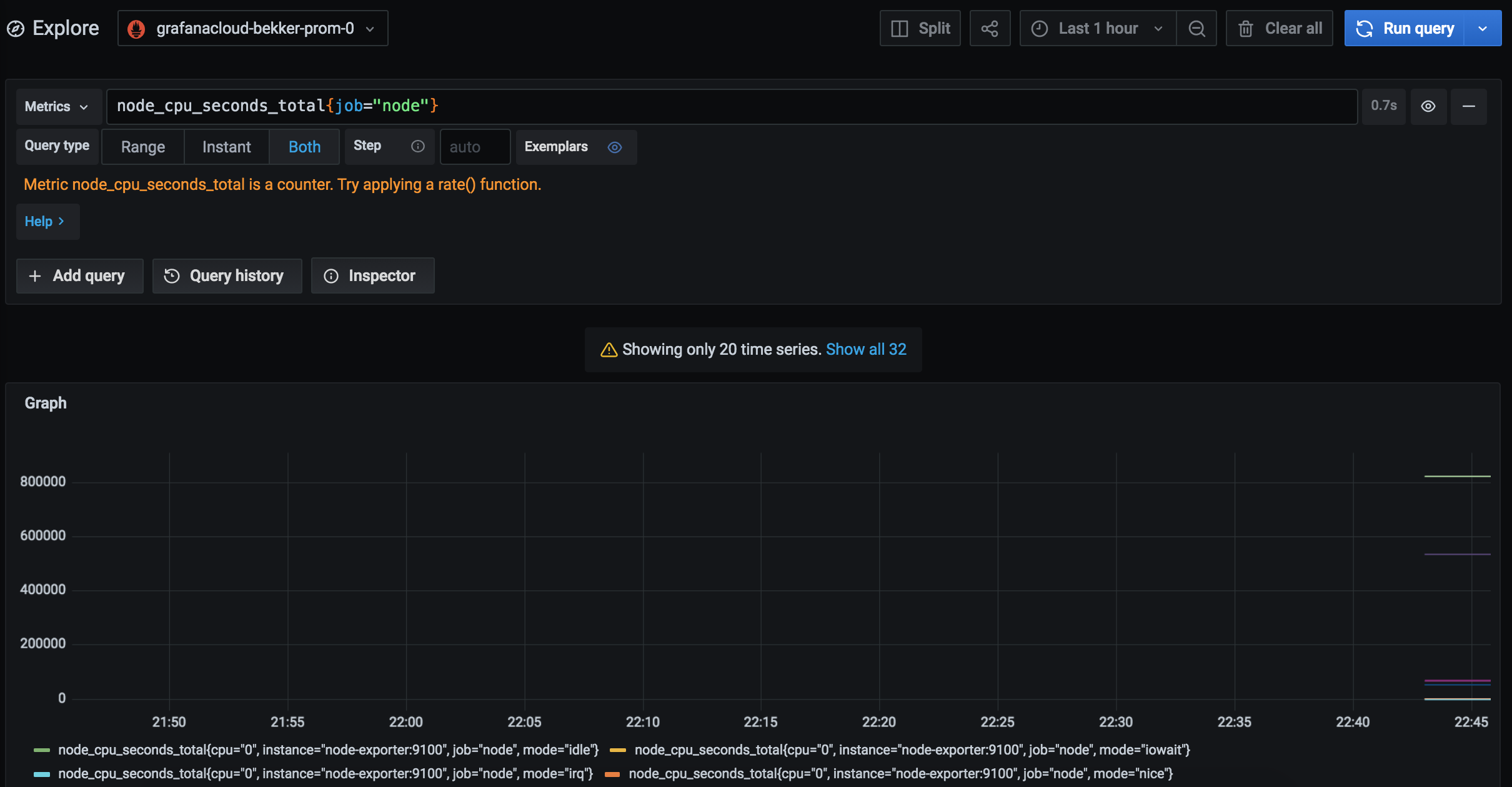
Task: Toggle Exemplars eye switch
Action: [x=615, y=147]
